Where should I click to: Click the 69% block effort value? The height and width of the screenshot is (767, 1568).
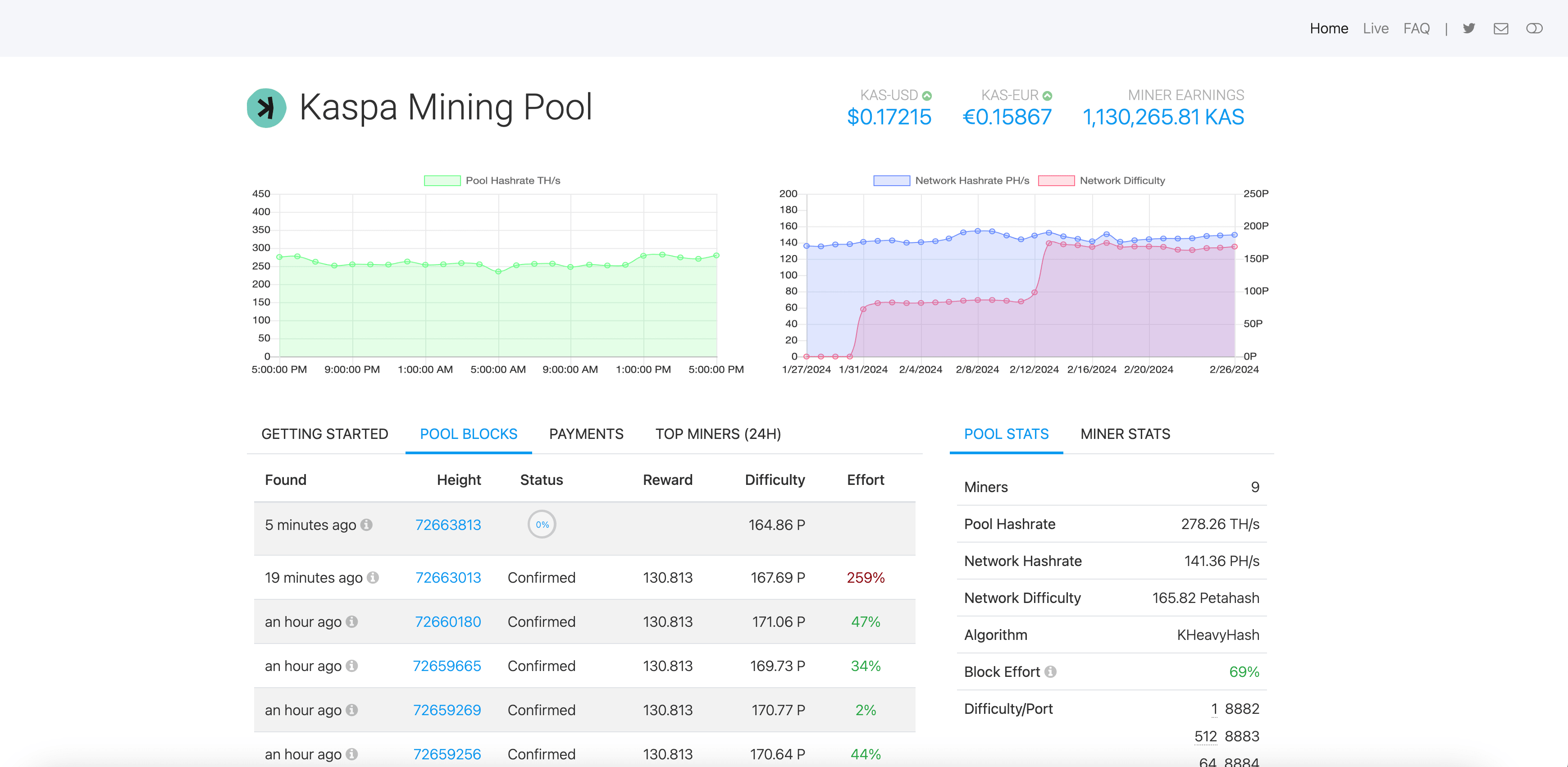[1244, 671]
